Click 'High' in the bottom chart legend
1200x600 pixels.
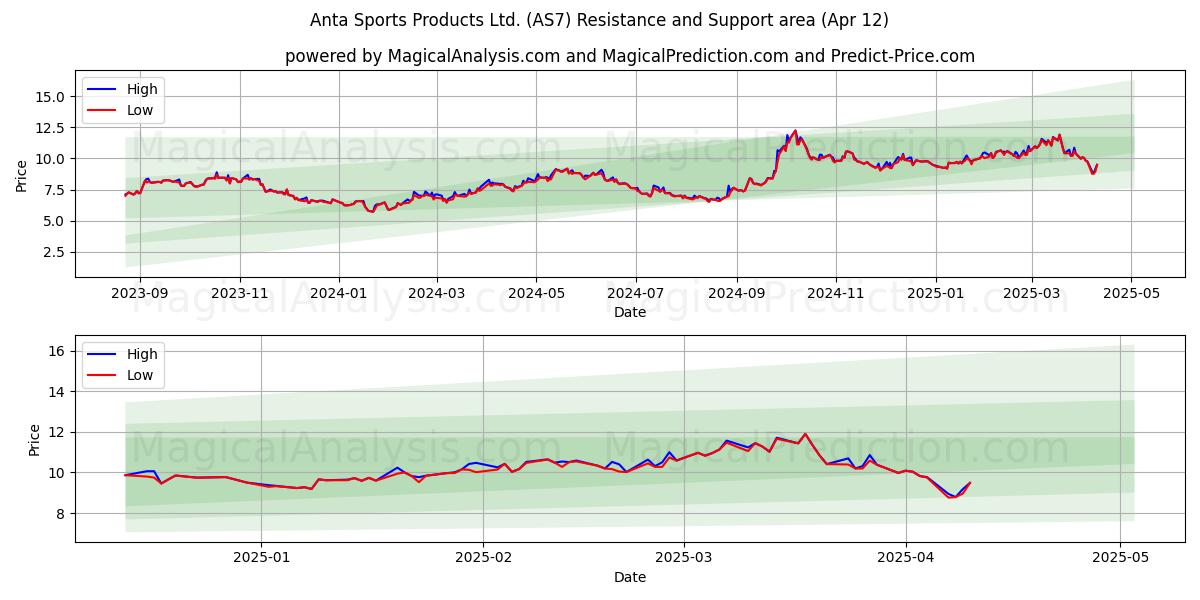click(x=142, y=354)
